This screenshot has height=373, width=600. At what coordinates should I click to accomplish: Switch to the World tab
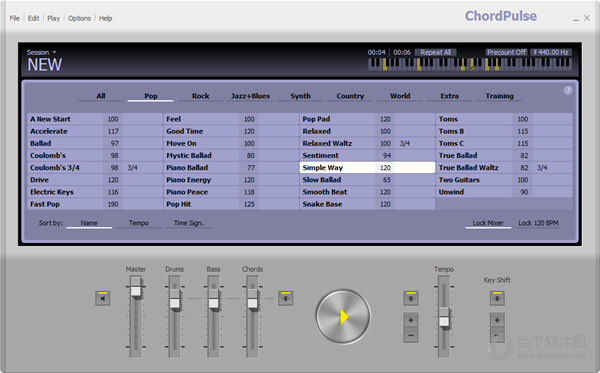tap(400, 96)
